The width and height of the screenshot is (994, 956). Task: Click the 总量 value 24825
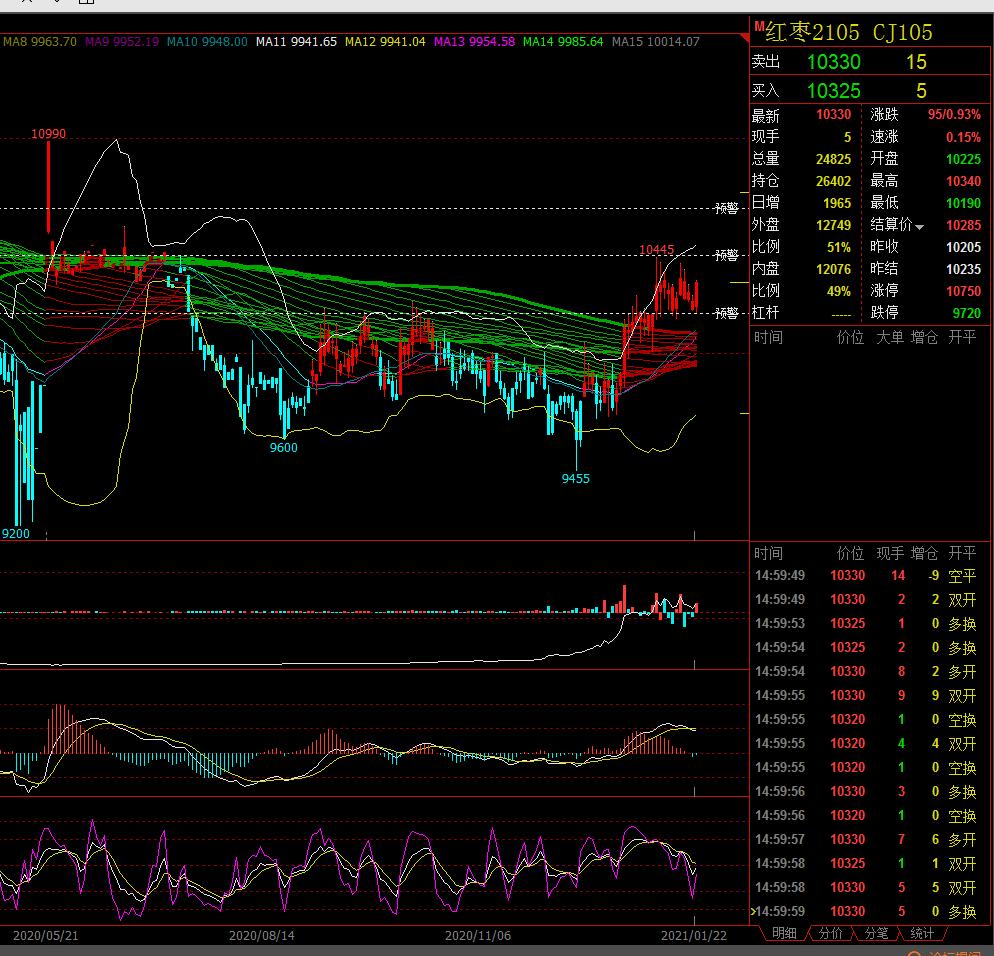point(833,159)
